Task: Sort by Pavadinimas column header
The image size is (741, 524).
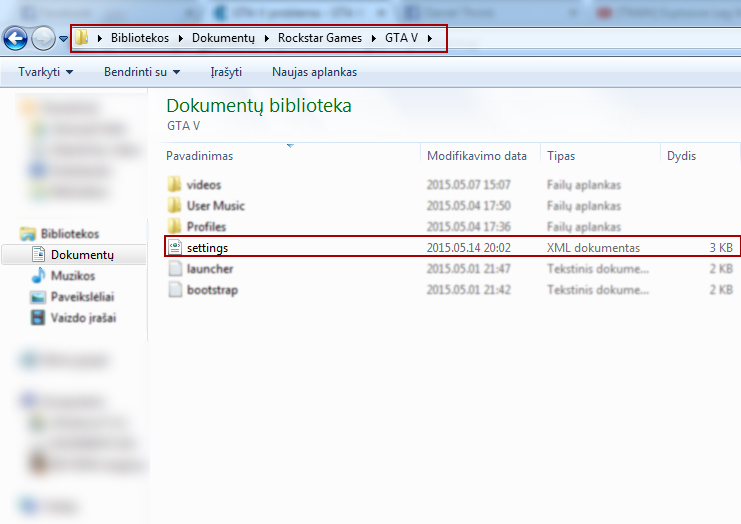Action: coord(200,156)
